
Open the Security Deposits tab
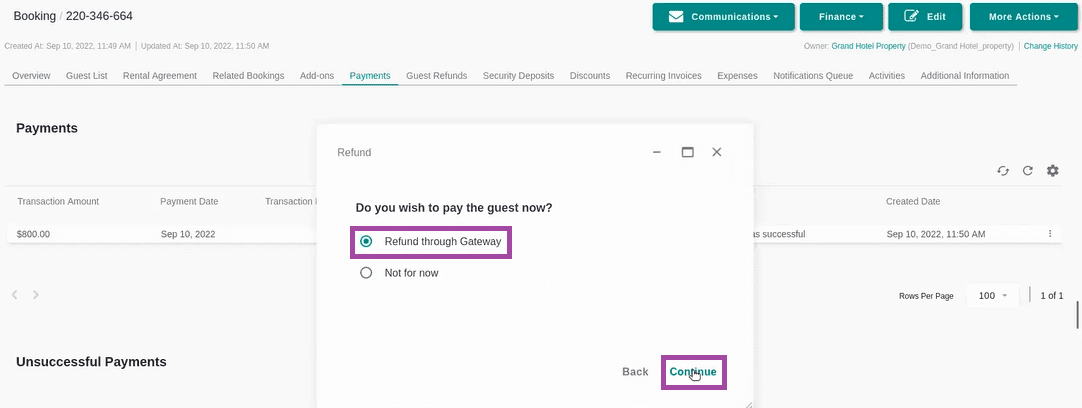pyautogui.click(x=518, y=76)
